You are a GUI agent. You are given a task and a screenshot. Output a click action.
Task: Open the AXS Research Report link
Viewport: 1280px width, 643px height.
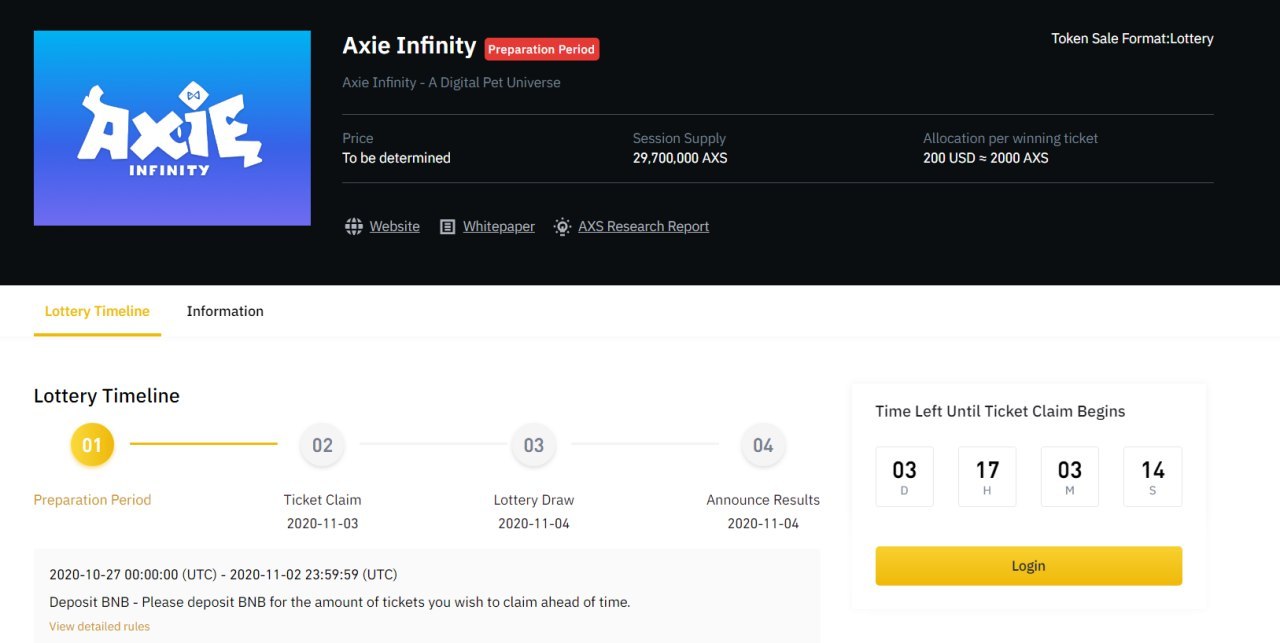[643, 226]
